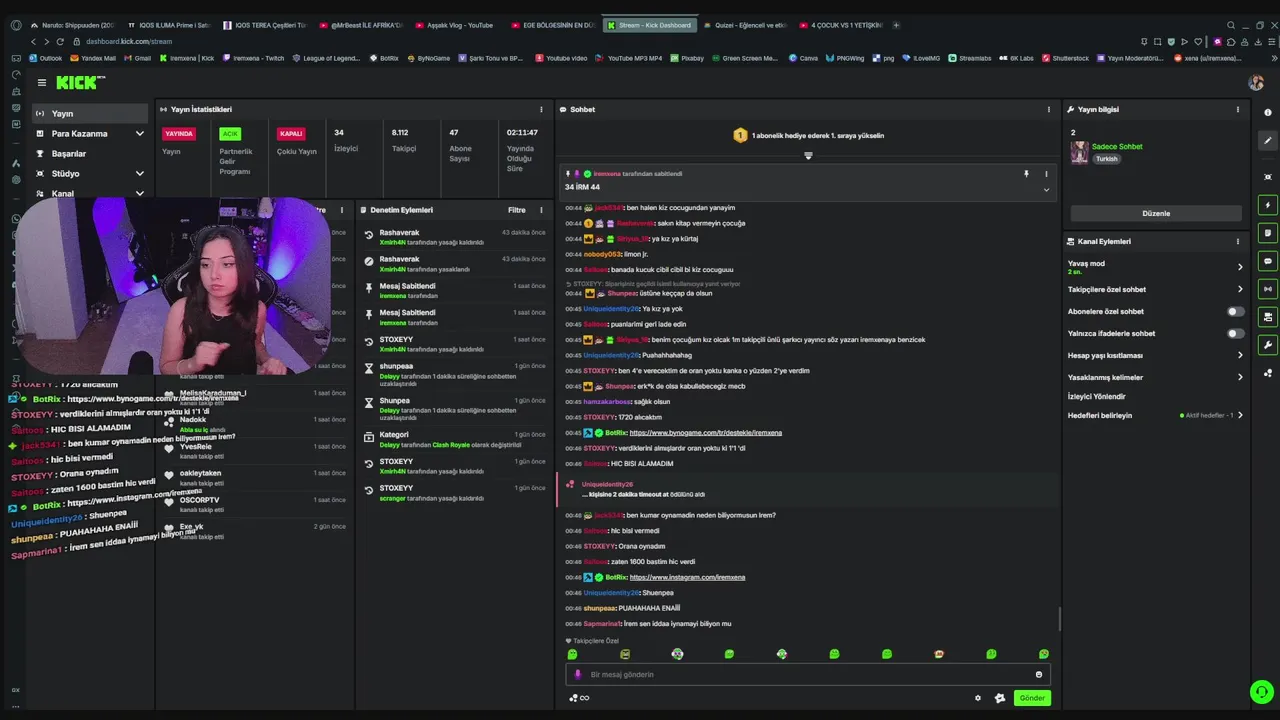This screenshot has height=720, width=1280.
Task: Open Kanal Eylemleri panel three-dot menu
Action: point(1238,241)
